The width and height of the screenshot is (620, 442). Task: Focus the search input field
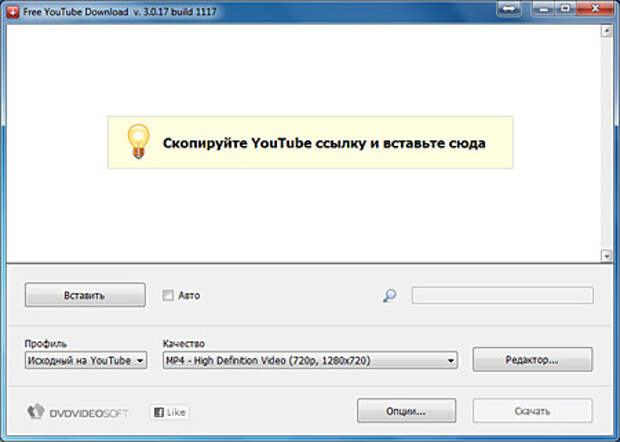(x=502, y=295)
